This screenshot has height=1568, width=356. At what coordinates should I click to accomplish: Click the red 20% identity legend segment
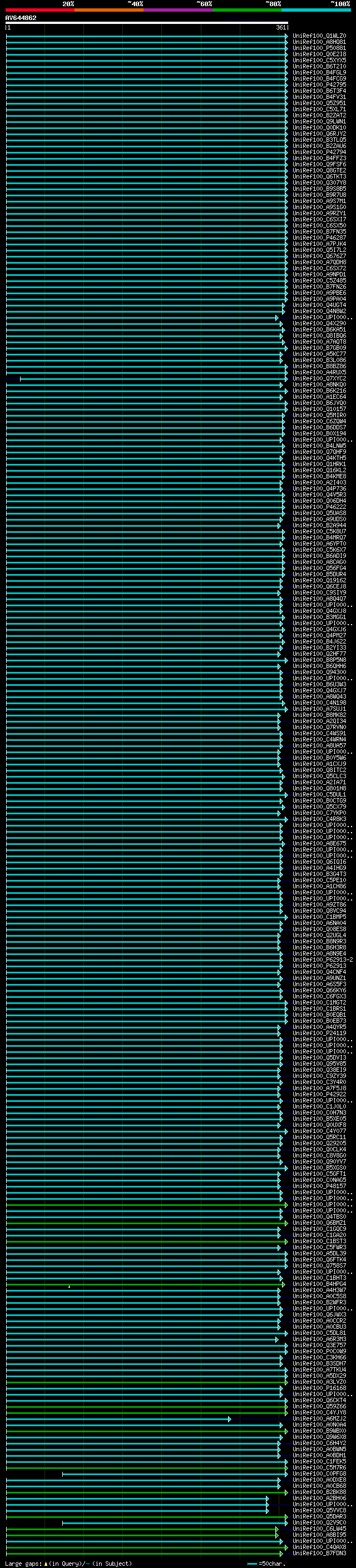click(x=40, y=10)
